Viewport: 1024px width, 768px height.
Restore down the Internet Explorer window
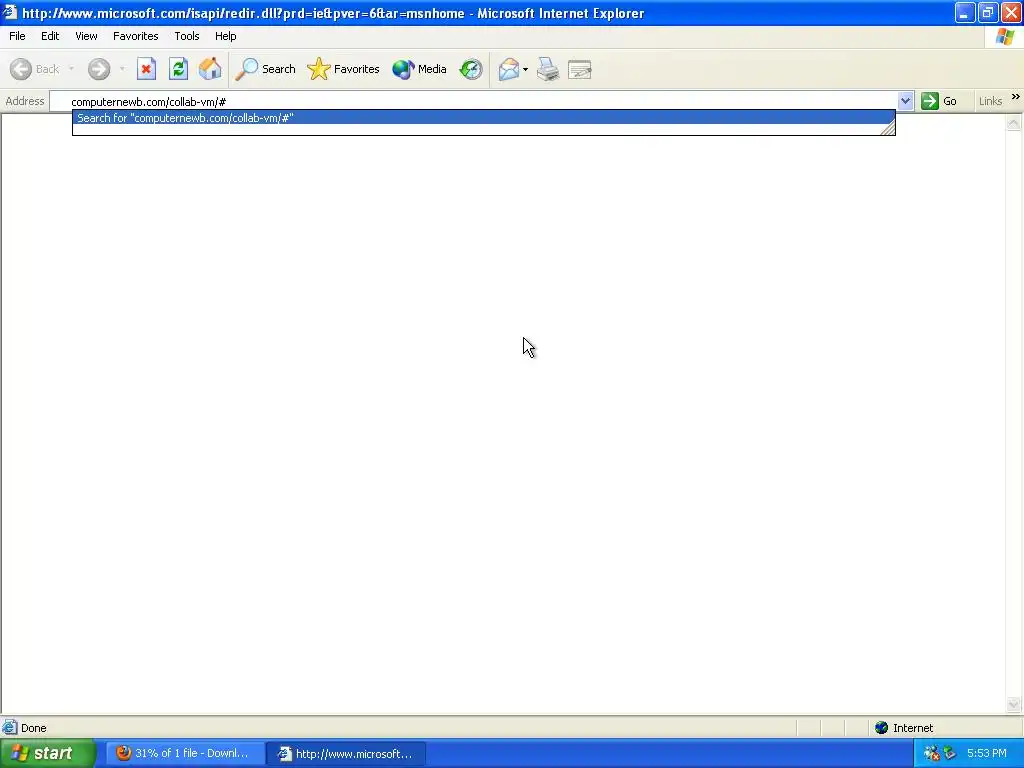pyautogui.click(x=987, y=12)
